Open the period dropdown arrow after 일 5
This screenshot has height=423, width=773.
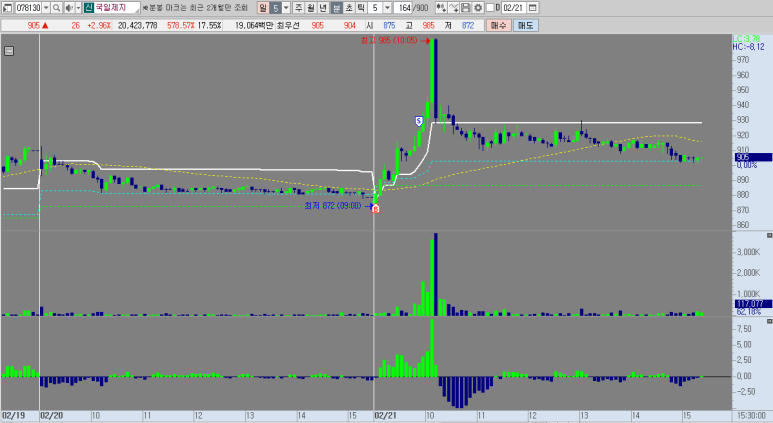286,8
